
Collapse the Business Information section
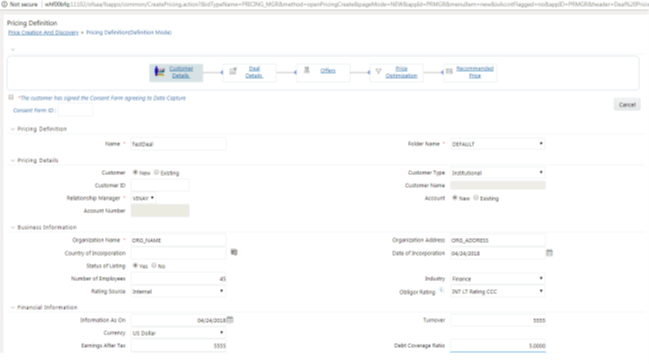click(12, 227)
